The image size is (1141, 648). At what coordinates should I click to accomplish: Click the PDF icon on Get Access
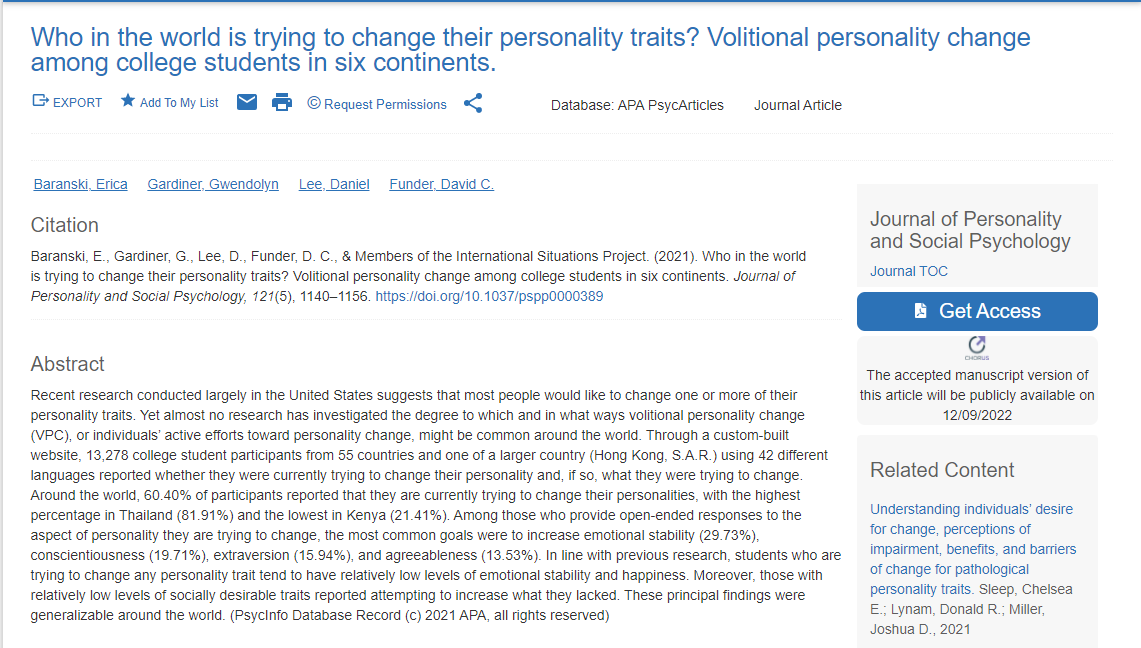click(x=920, y=312)
